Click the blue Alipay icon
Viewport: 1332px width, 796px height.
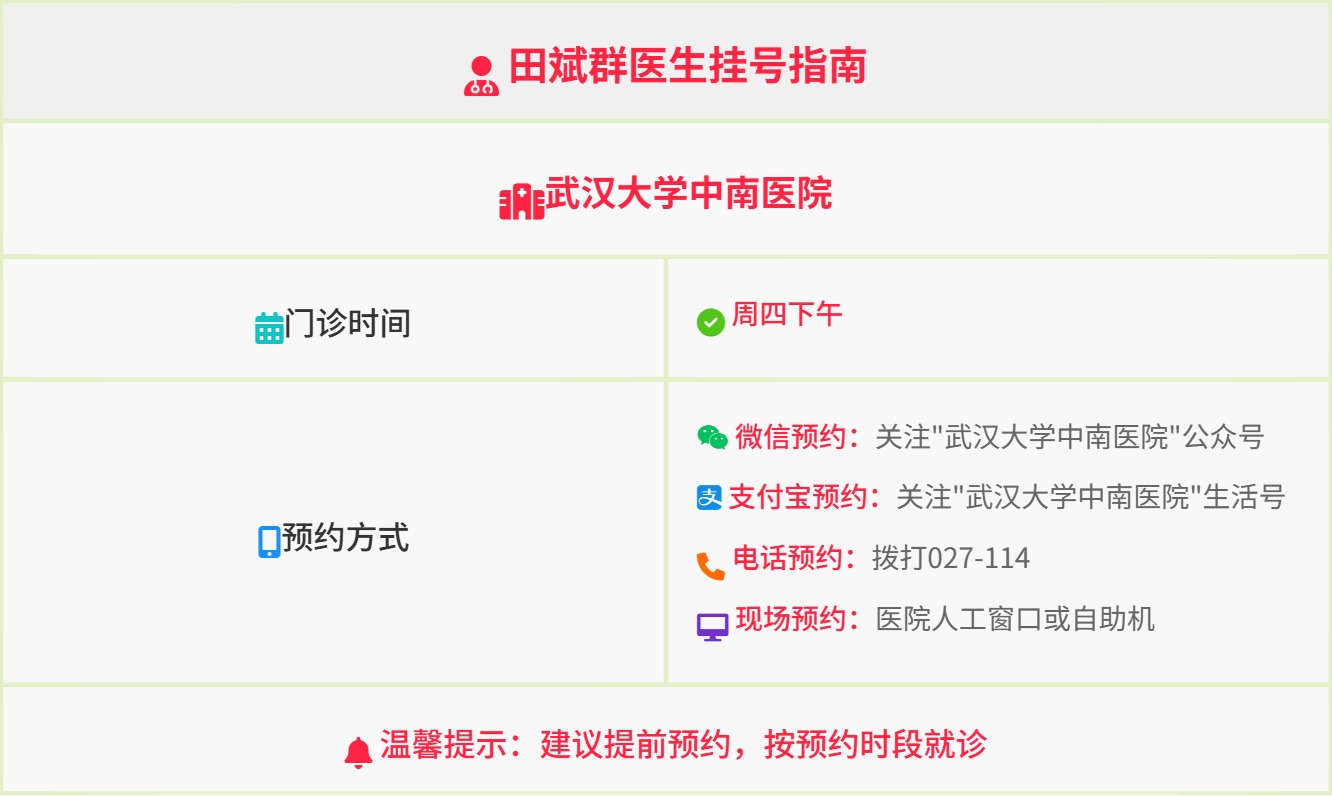pos(709,497)
